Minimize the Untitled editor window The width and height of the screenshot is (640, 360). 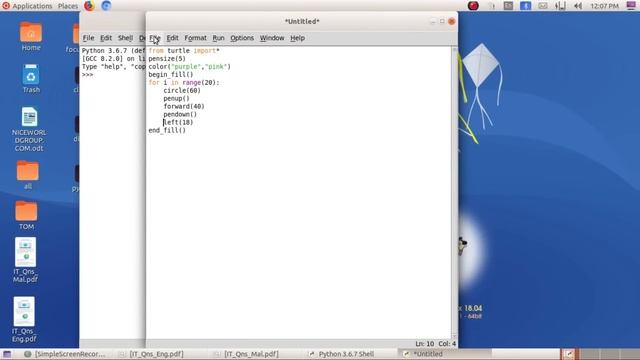click(x=433, y=21)
